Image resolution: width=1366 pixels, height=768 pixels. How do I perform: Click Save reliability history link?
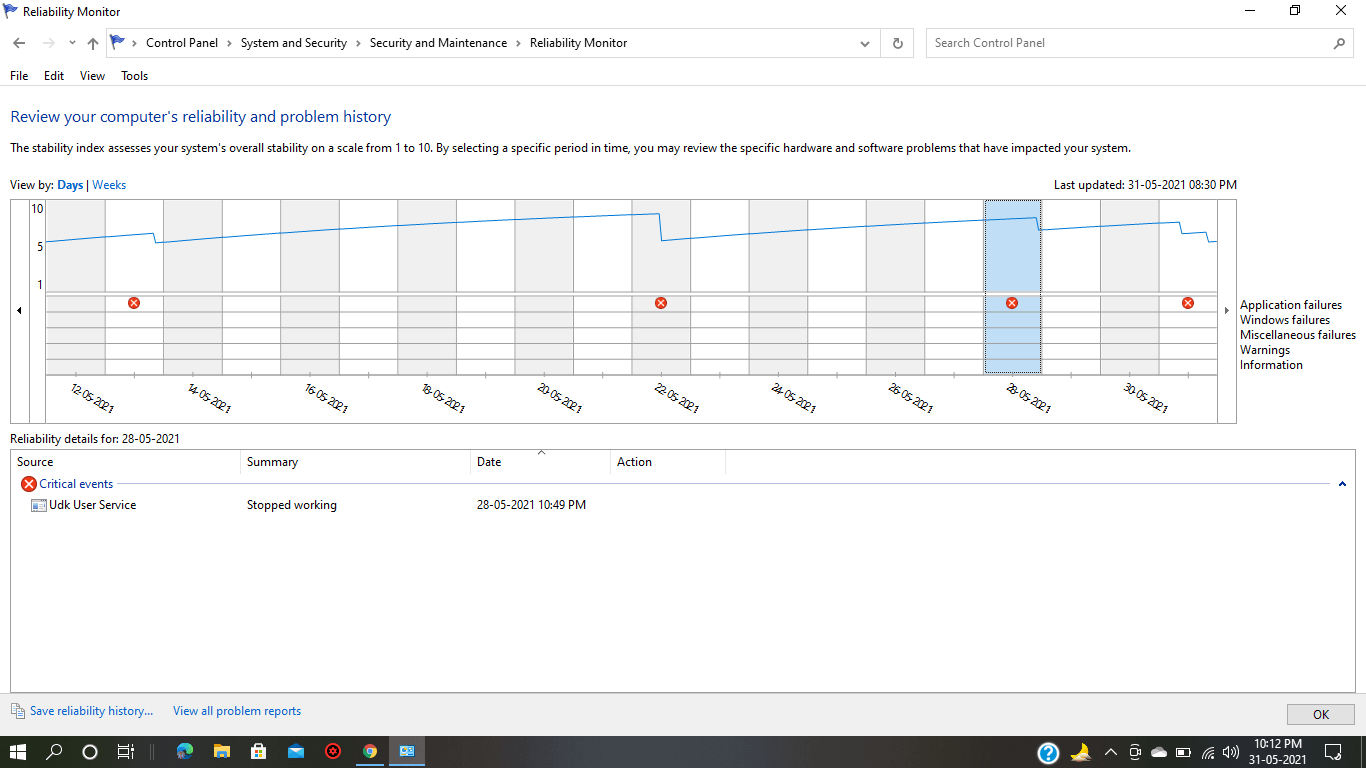91,711
